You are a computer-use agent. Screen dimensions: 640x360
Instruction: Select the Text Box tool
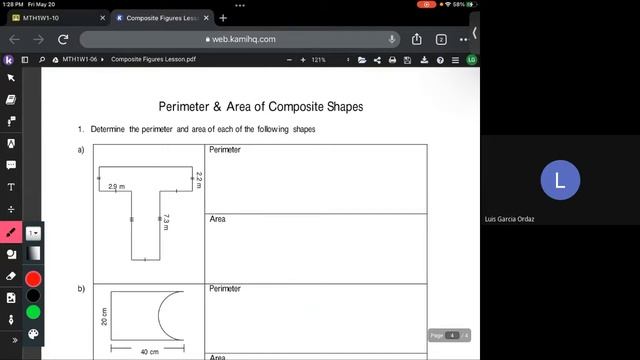click(11, 187)
